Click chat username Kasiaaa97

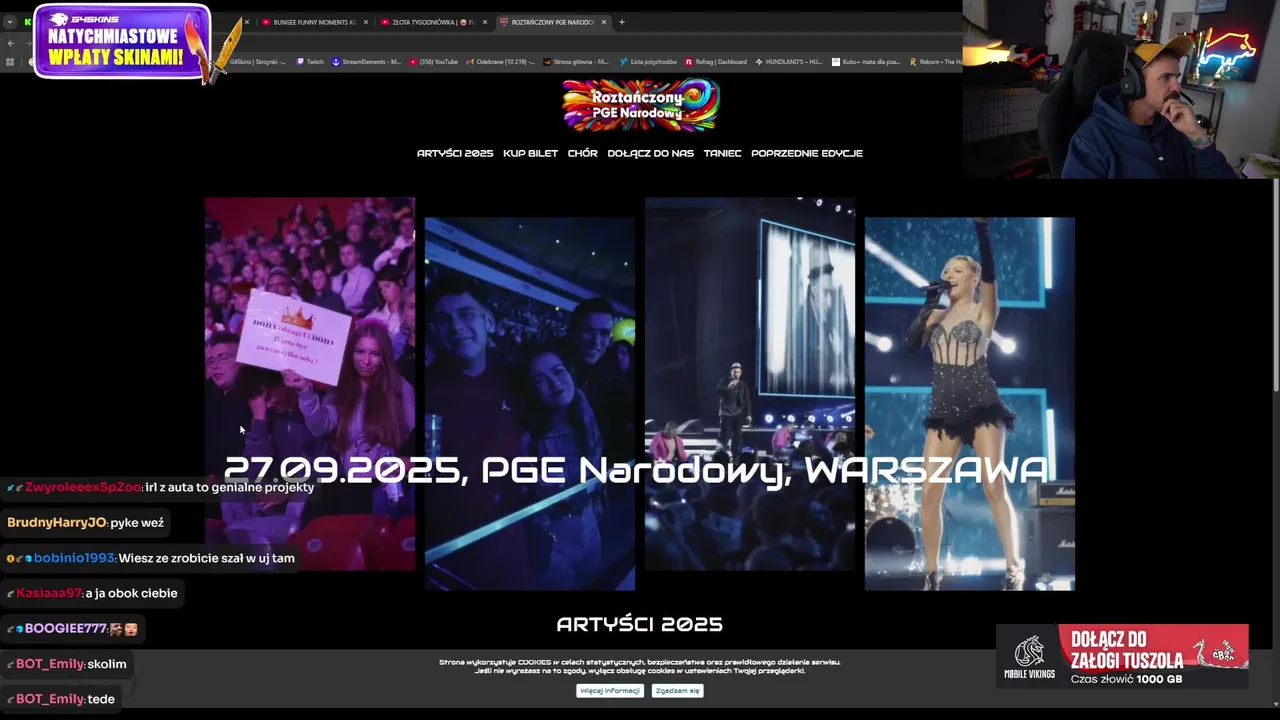point(49,593)
